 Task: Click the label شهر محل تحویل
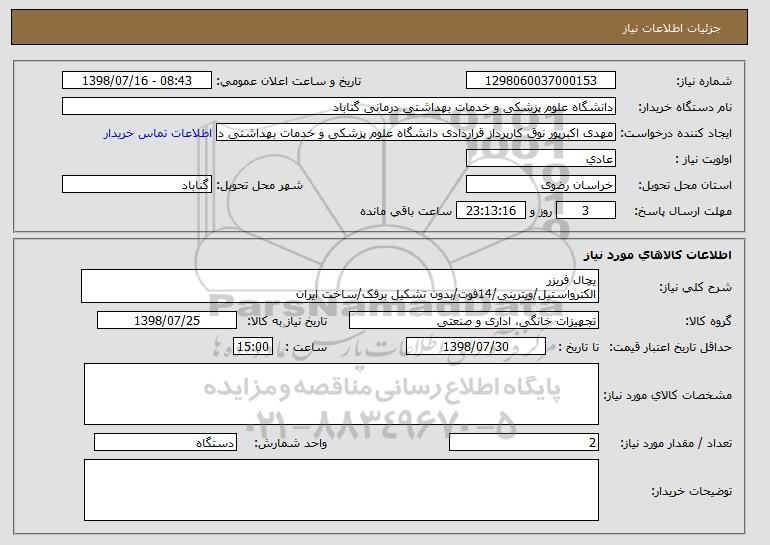[260, 186]
